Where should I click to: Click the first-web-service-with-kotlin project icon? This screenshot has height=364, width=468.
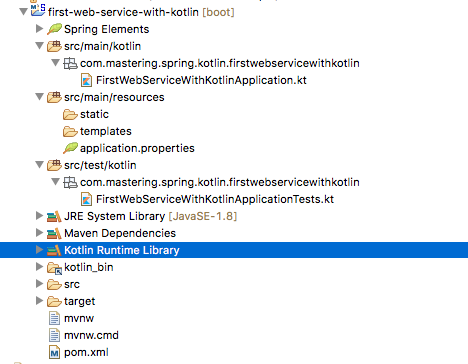[38, 11]
